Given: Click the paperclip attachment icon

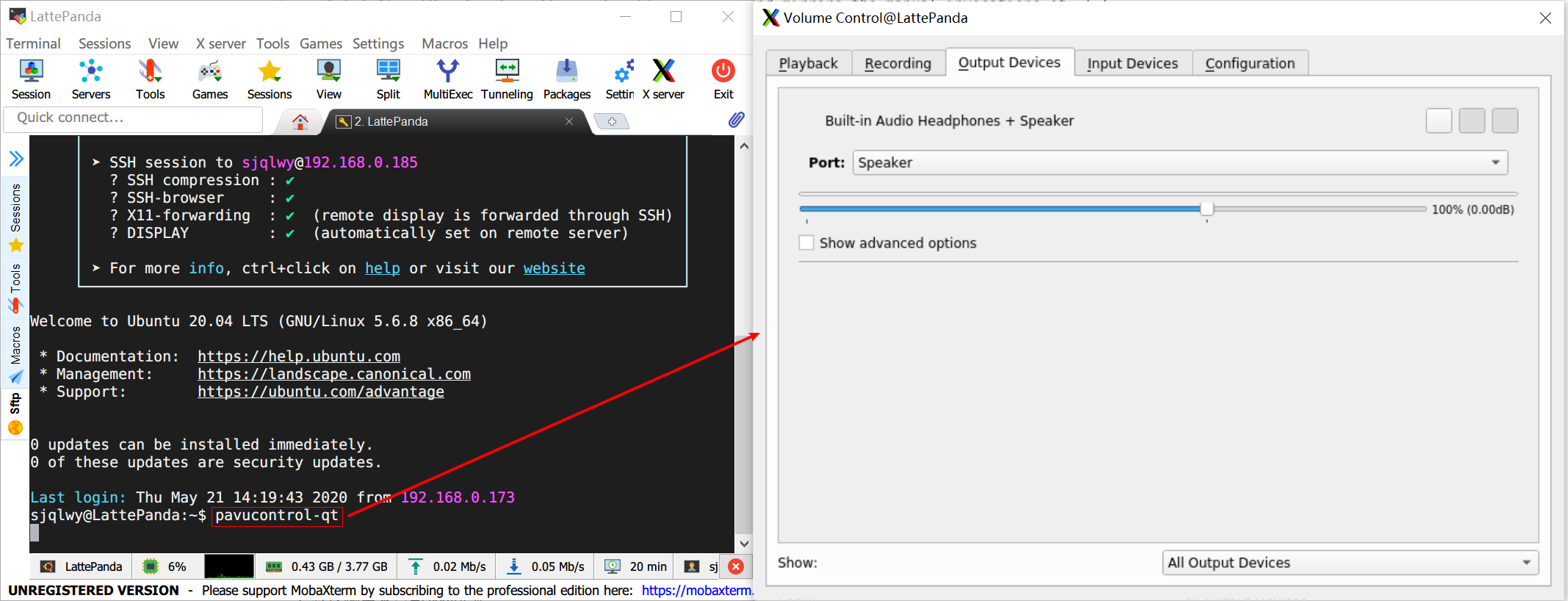Looking at the screenshot, I should (x=736, y=120).
